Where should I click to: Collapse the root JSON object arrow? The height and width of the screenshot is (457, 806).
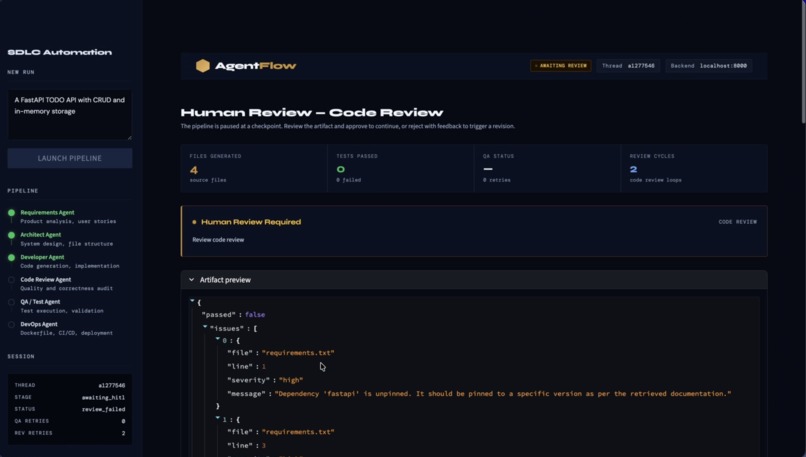point(192,300)
